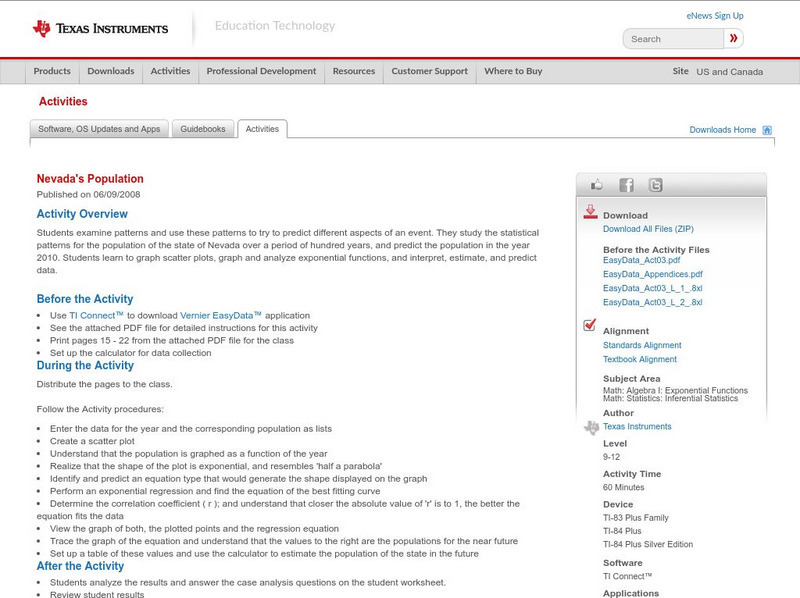
Task: Click the eNews Sign Up link
Action: pyautogui.click(x=715, y=16)
